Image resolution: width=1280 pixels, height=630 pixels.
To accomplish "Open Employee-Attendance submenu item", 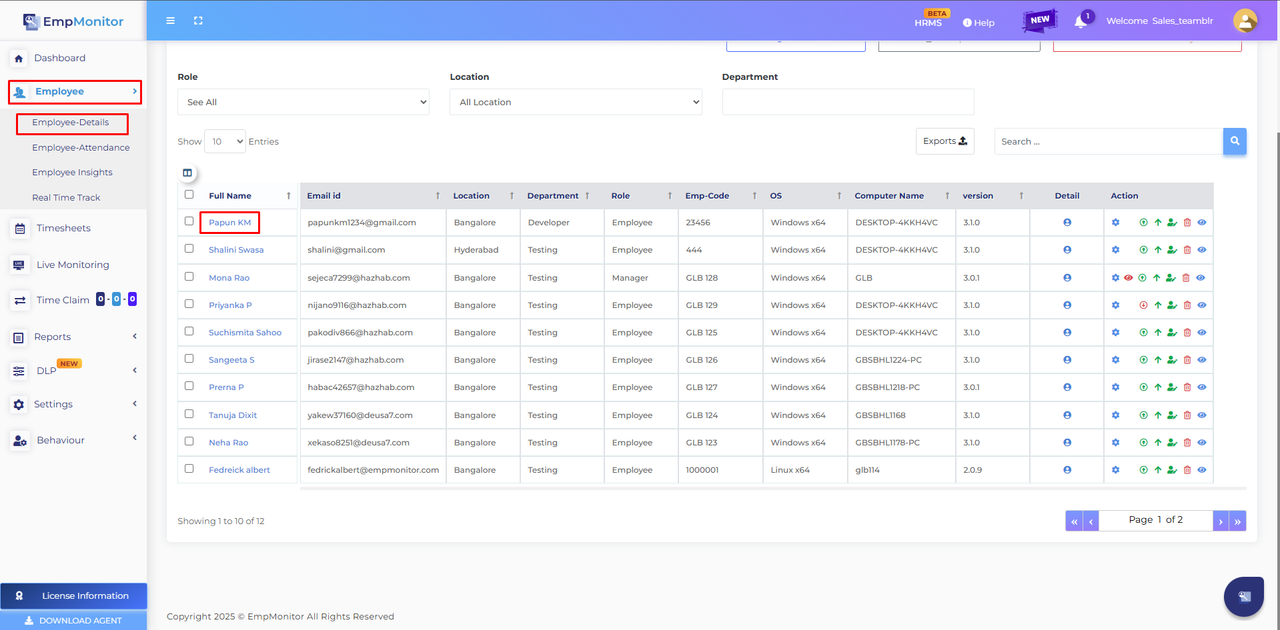I will (x=80, y=148).
